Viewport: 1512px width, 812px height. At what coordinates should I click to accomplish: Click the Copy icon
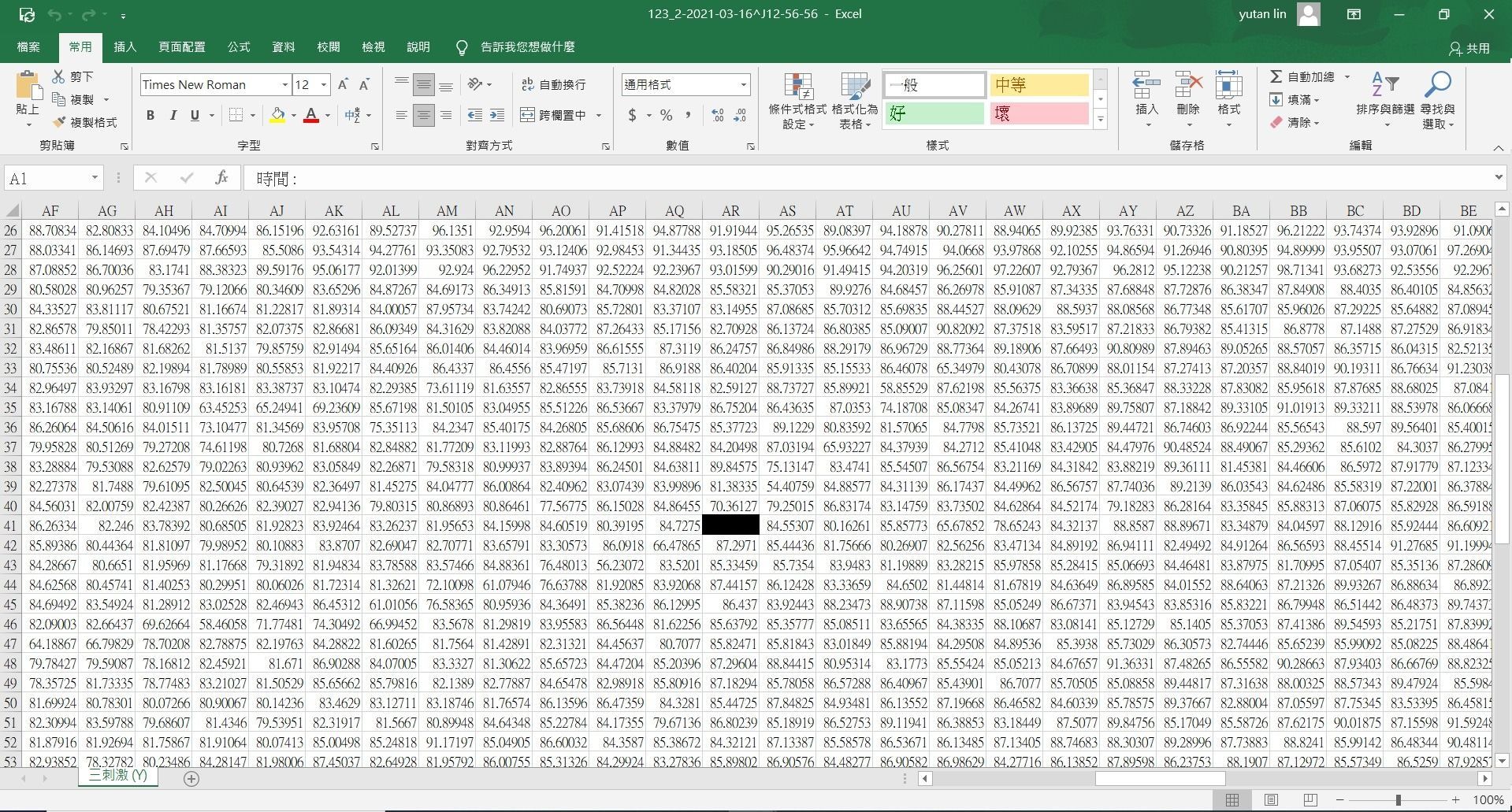pos(58,99)
